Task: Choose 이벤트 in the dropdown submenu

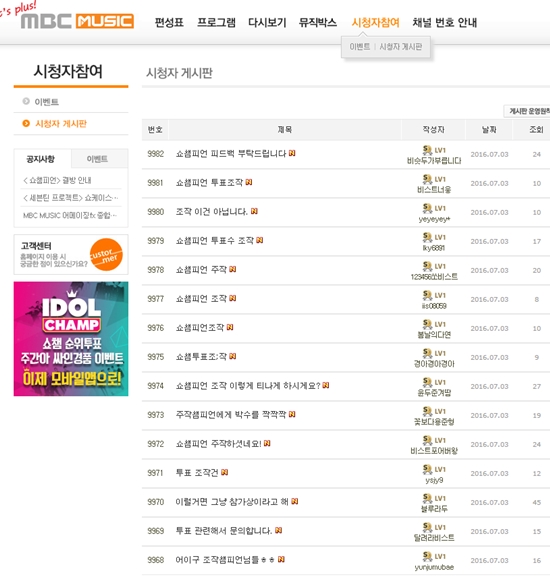Action: pos(360,47)
